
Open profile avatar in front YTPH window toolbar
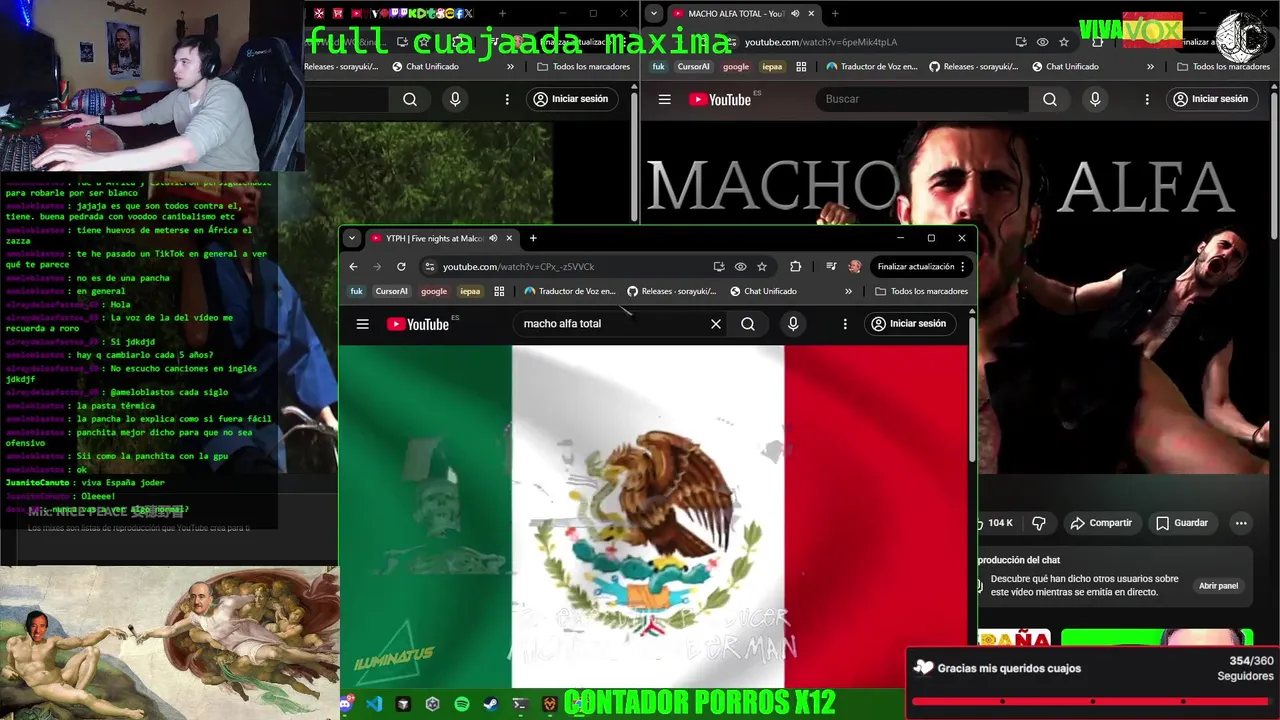pos(854,267)
